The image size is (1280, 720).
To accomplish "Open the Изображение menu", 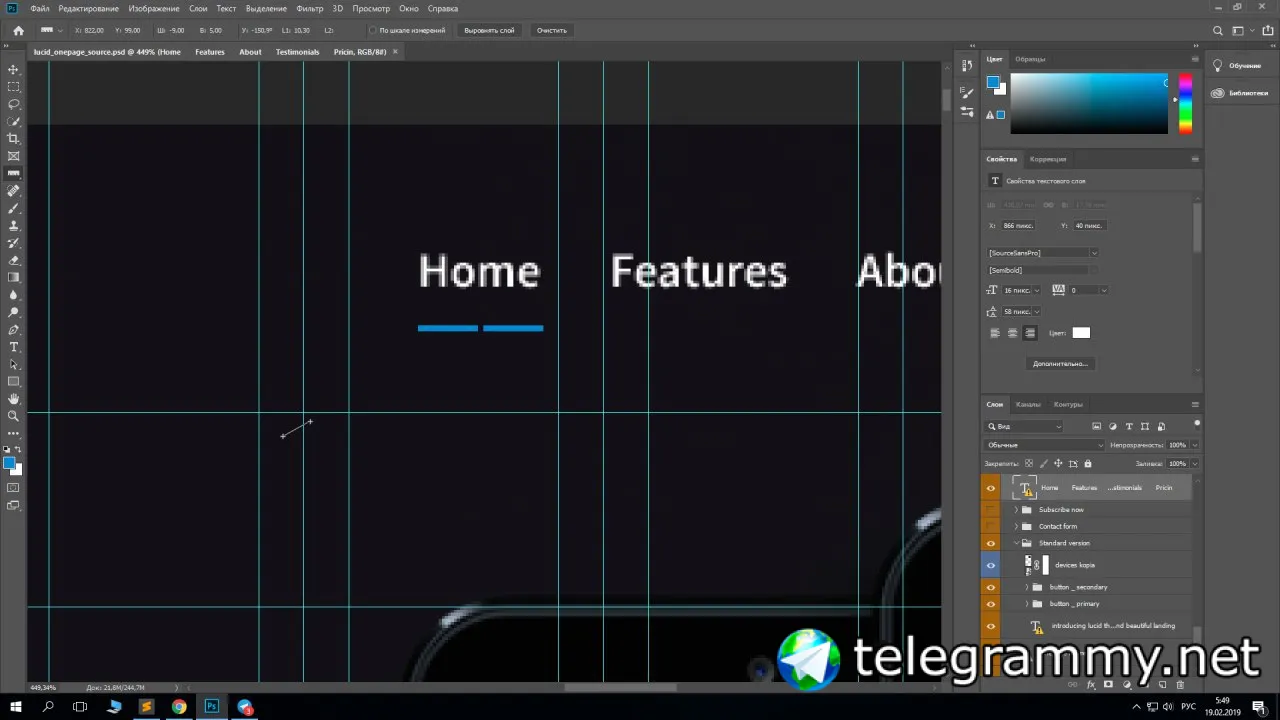I will pyautogui.click(x=154, y=8).
